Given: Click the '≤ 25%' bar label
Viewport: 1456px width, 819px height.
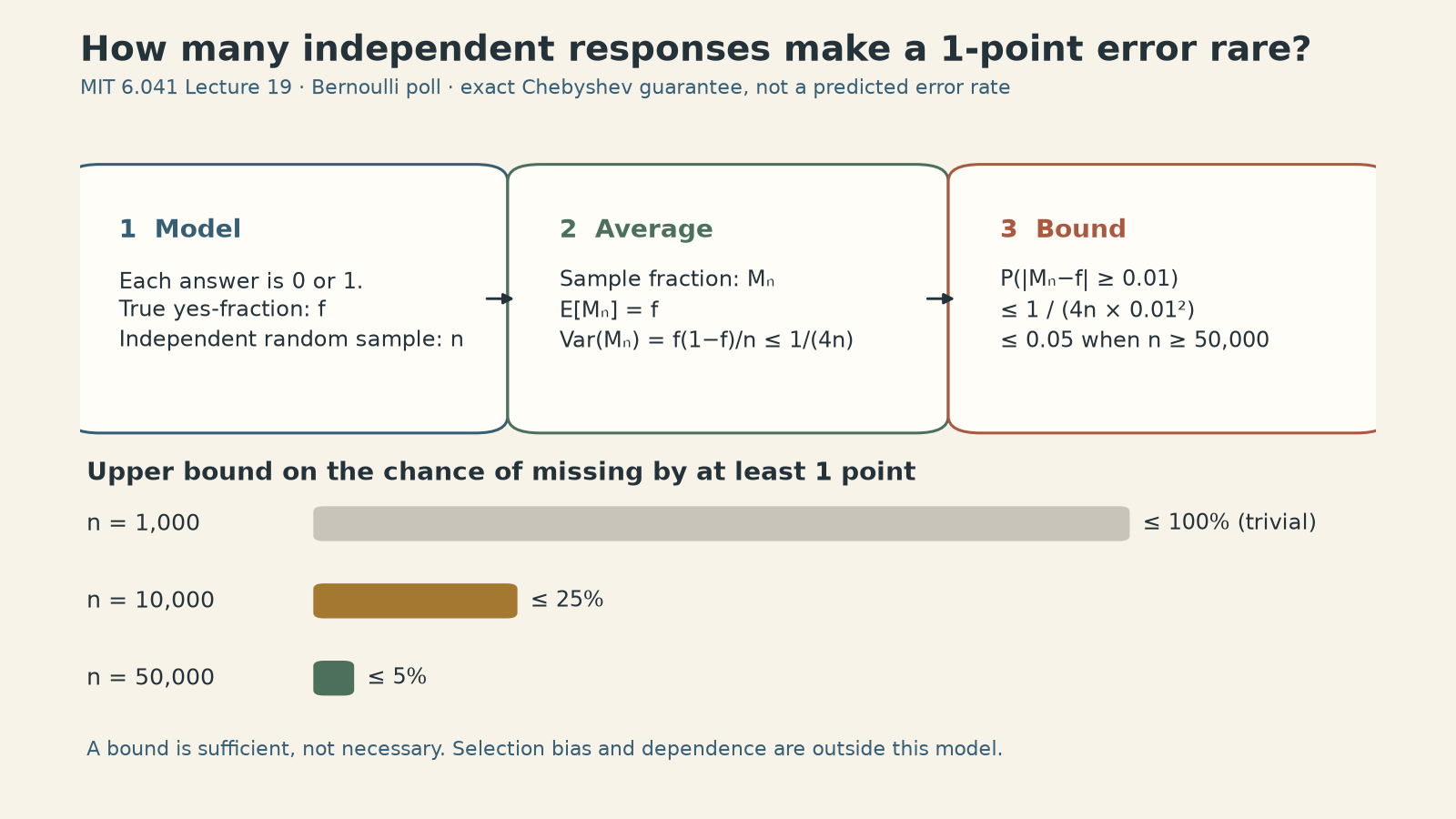Looking at the screenshot, I should coord(567,601).
